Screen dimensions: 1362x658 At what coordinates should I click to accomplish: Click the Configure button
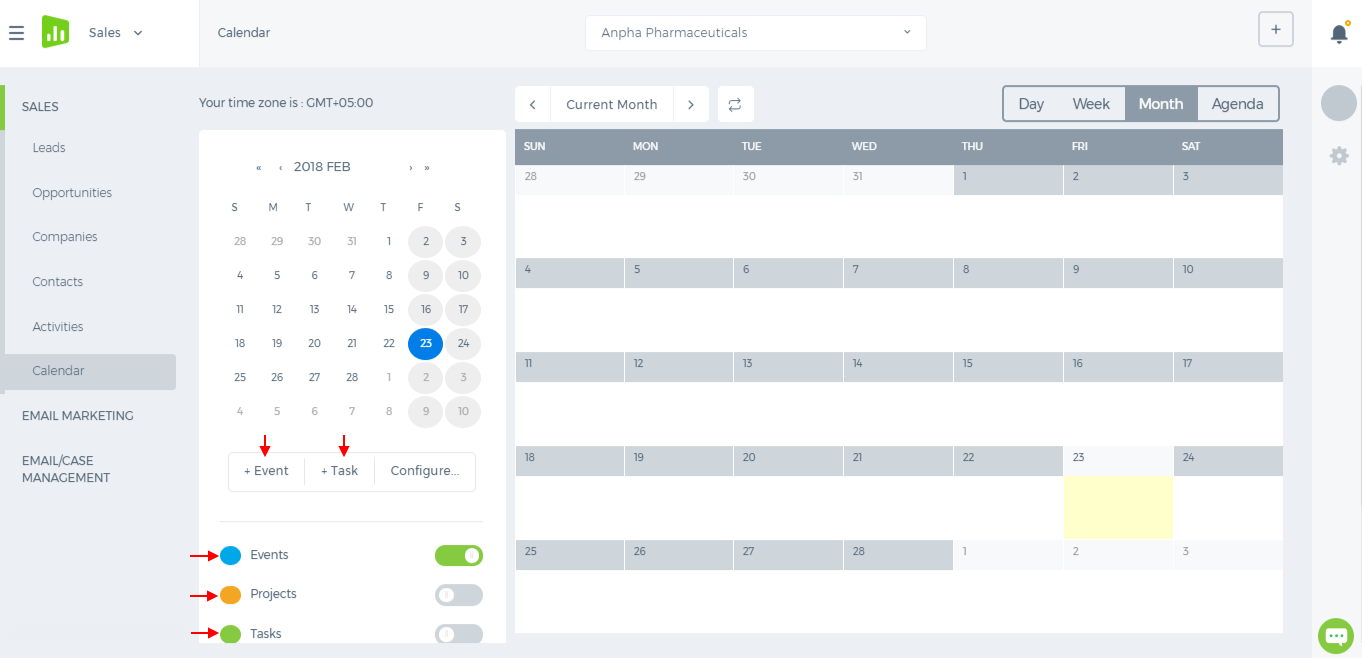point(424,471)
